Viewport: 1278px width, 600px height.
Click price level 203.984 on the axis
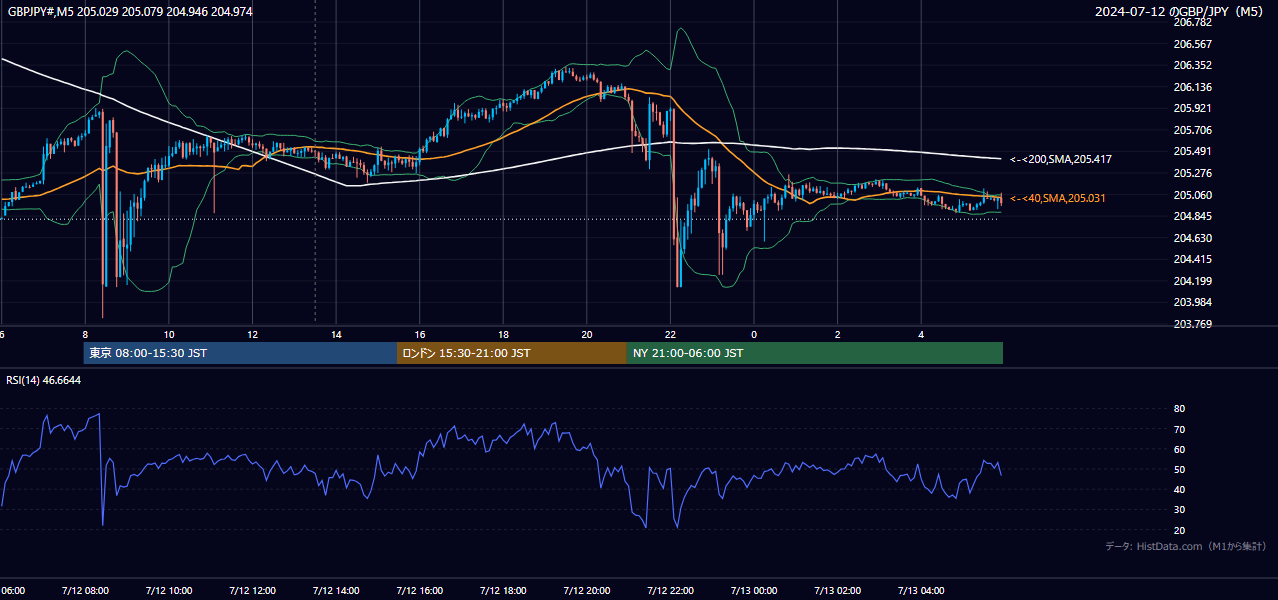point(1192,302)
